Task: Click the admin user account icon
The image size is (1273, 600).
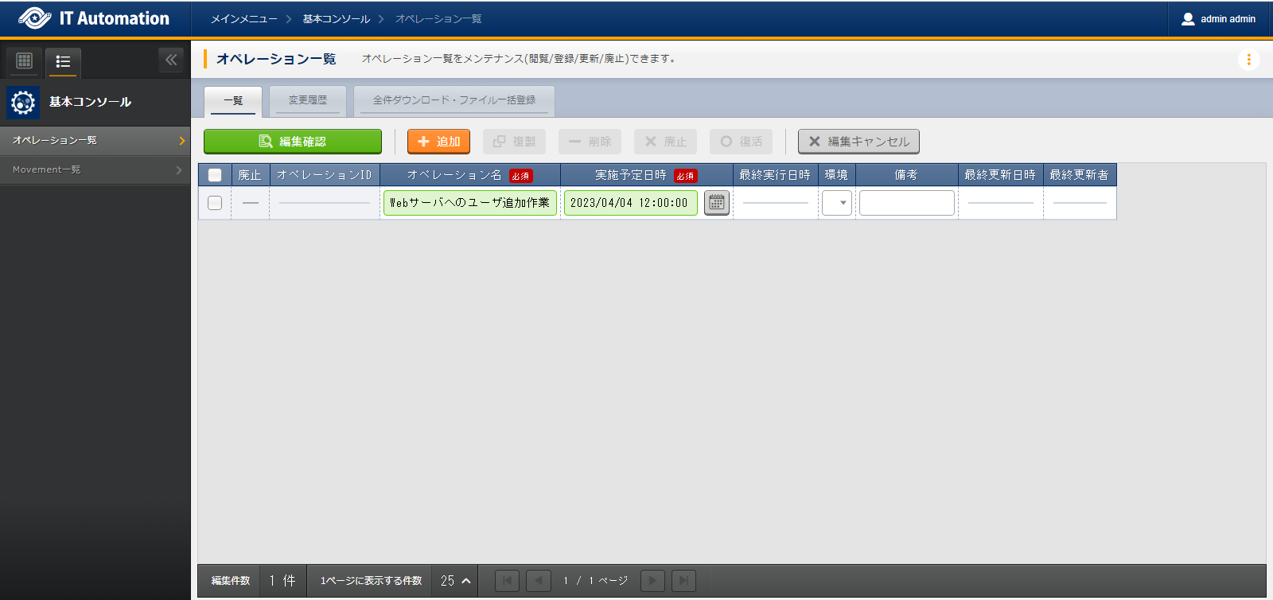Action: (1188, 17)
